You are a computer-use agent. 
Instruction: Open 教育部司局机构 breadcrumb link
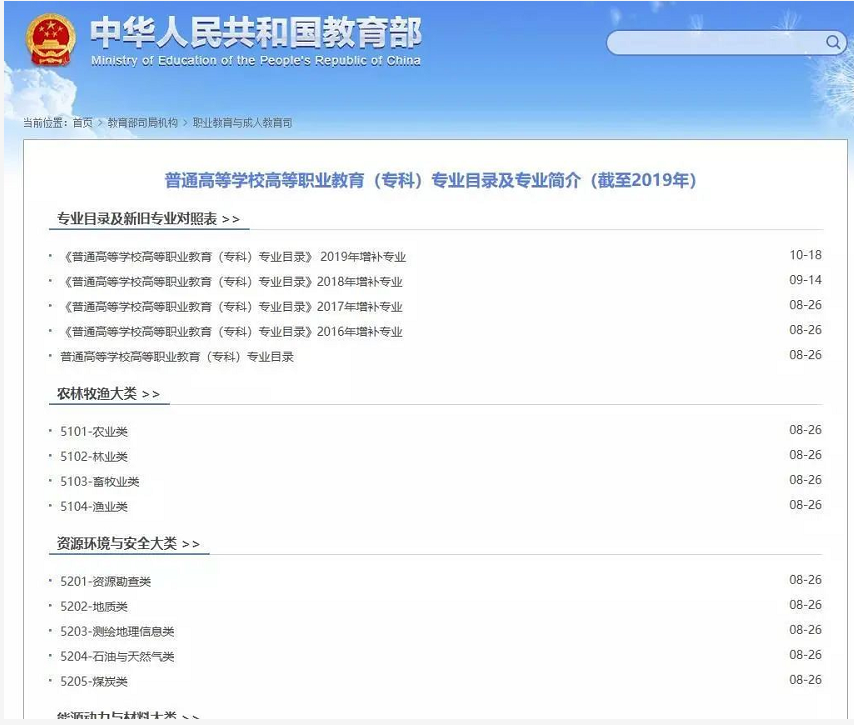(142, 123)
